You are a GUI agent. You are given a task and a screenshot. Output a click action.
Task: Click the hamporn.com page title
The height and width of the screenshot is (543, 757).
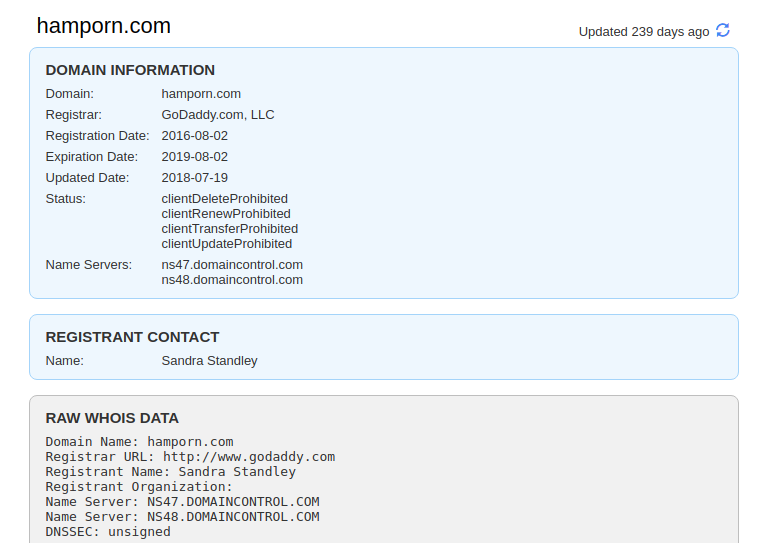(x=104, y=26)
